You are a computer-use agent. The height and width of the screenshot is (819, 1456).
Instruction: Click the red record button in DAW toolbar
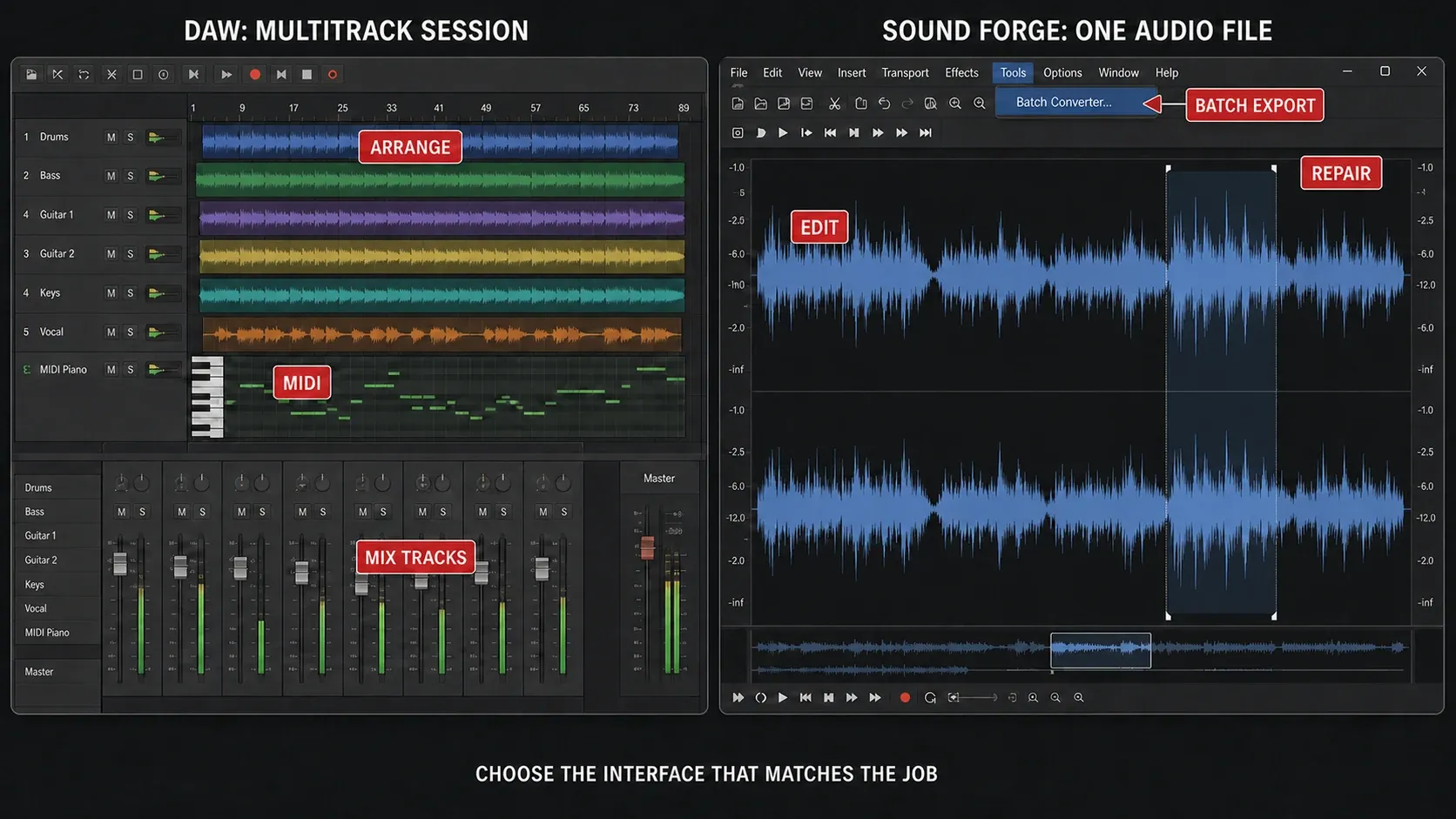(255, 75)
